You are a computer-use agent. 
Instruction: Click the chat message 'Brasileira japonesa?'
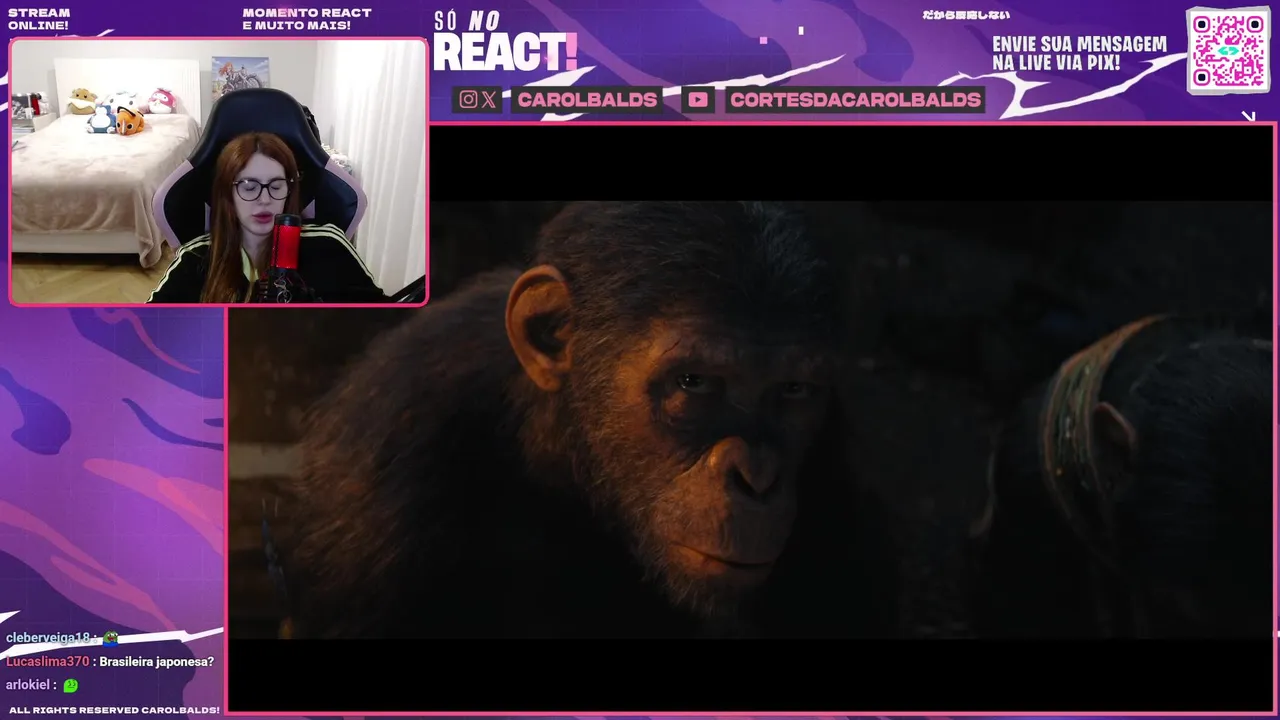pyautogui.click(x=157, y=662)
